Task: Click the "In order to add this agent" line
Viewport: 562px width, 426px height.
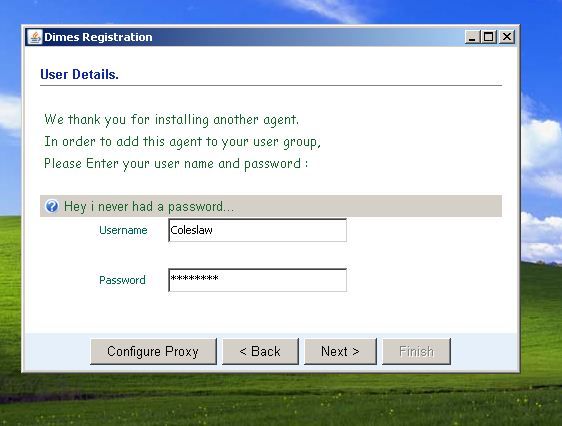Action: coord(182,142)
